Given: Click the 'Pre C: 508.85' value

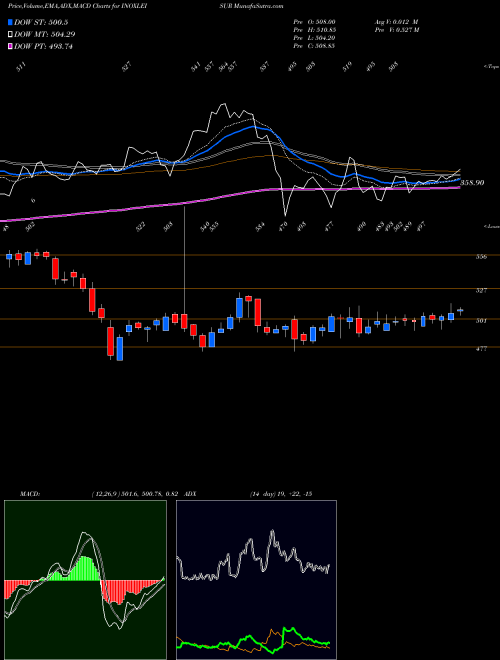Looking at the screenshot, I should click(314, 46).
